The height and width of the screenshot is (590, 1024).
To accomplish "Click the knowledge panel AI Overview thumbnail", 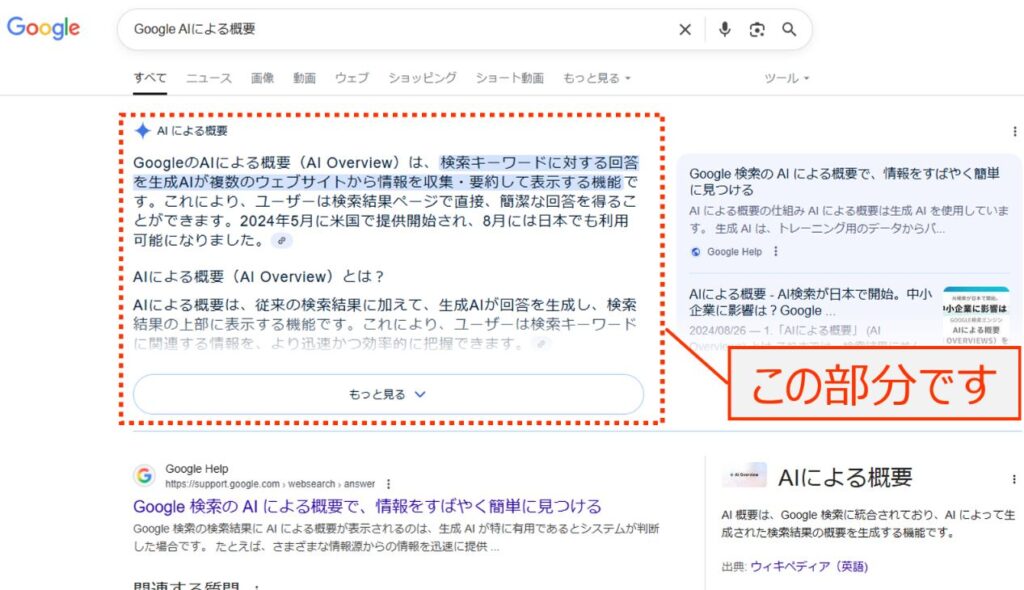I will point(744,475).
